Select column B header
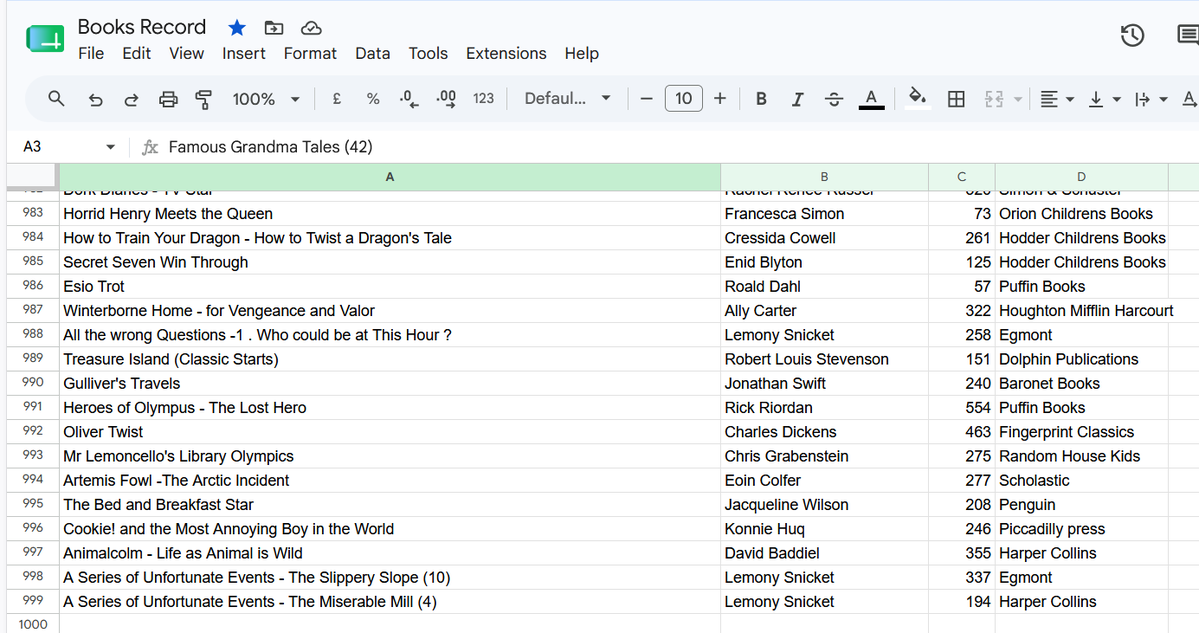The width and height of the screenshot is (1199, 633). pyautogui.click(x=824, y=177)
